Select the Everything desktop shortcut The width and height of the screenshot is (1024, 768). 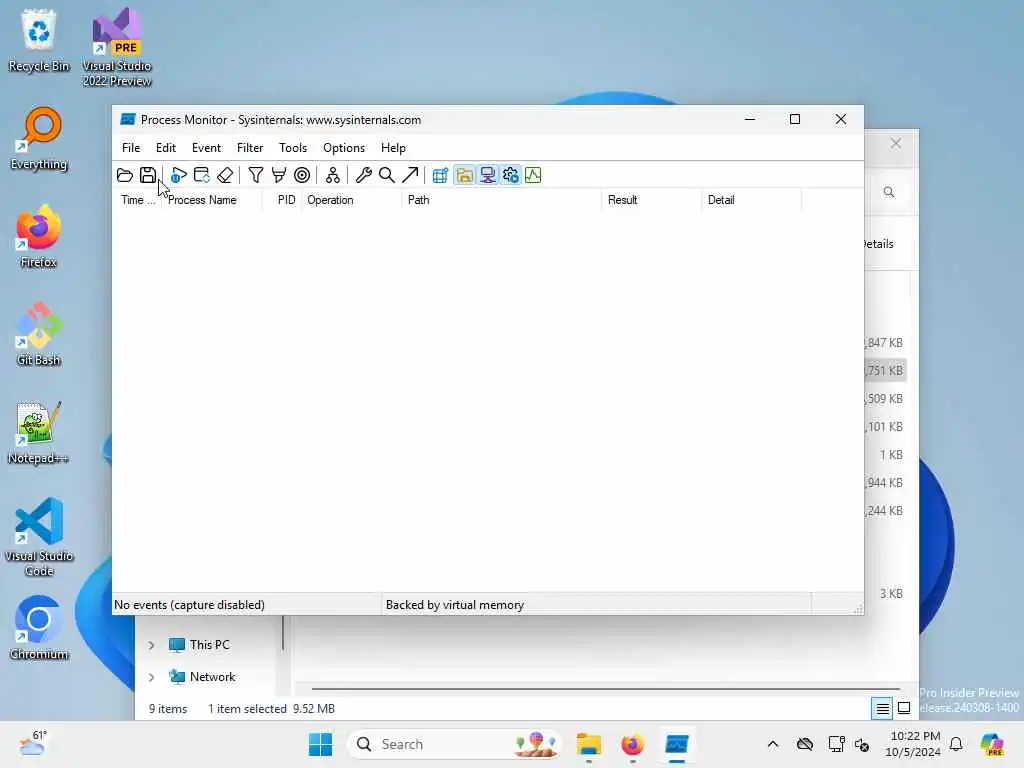click(39, 138)
